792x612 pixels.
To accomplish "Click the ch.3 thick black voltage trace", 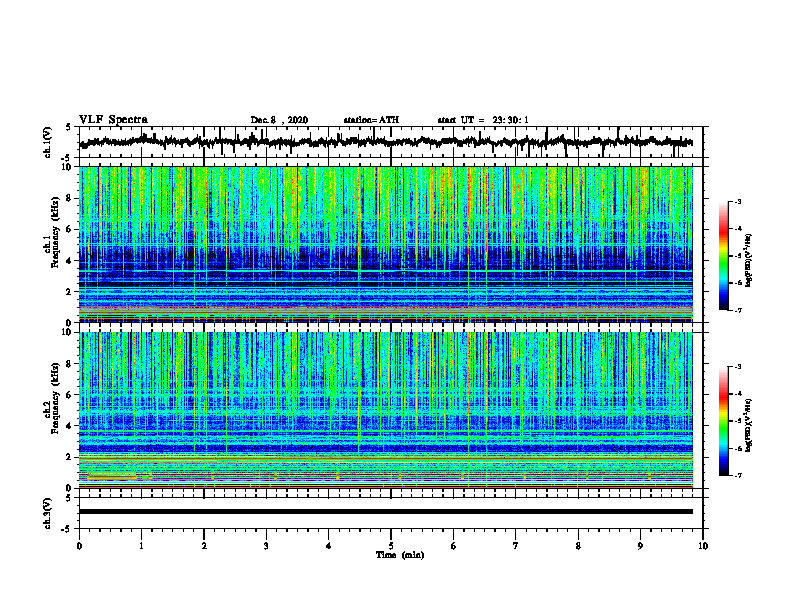I will pos(386,512).
